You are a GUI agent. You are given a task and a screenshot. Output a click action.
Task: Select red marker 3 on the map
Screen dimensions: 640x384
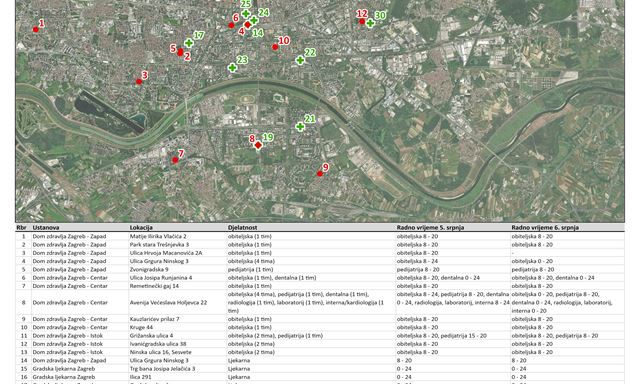point(139,82)
